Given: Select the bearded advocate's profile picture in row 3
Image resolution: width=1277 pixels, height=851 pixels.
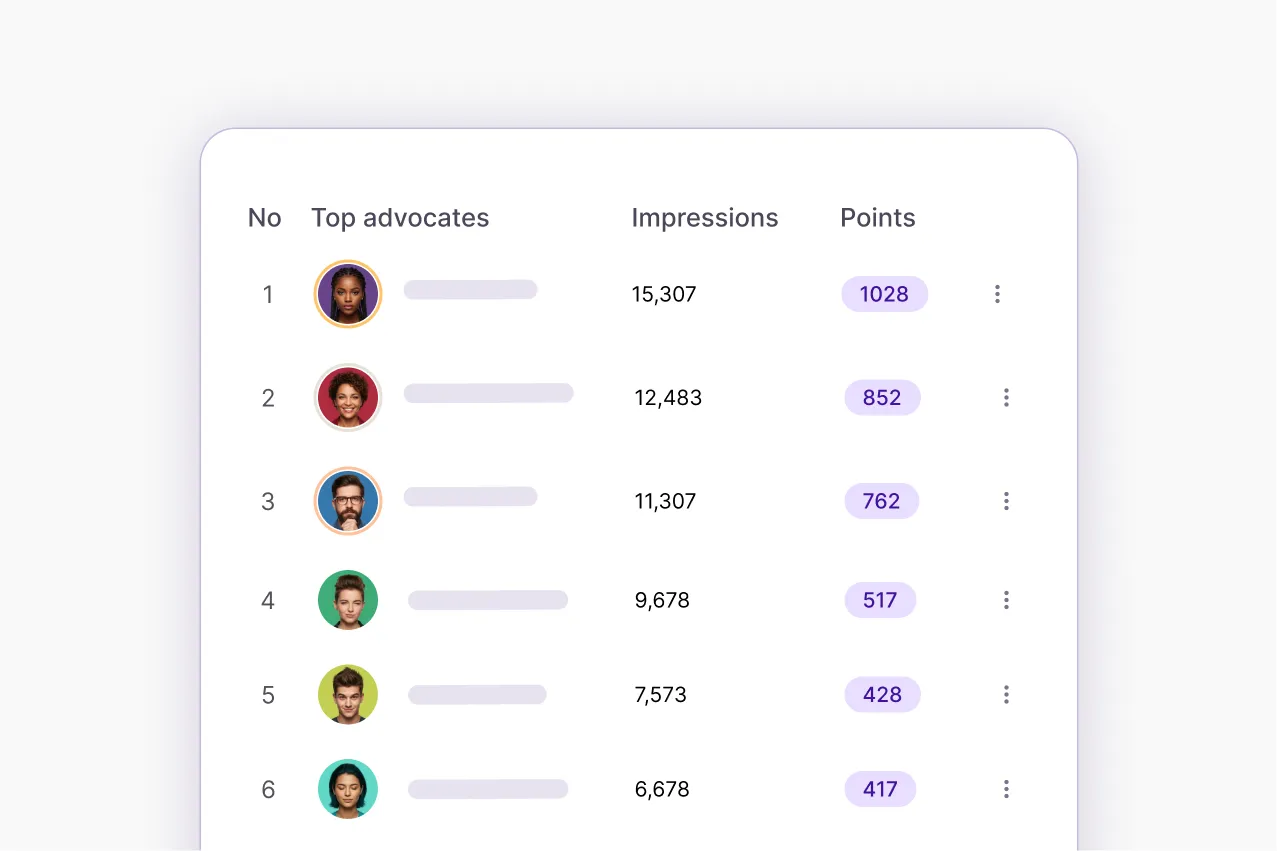Looking at the screenshot, I should point(347,501).
